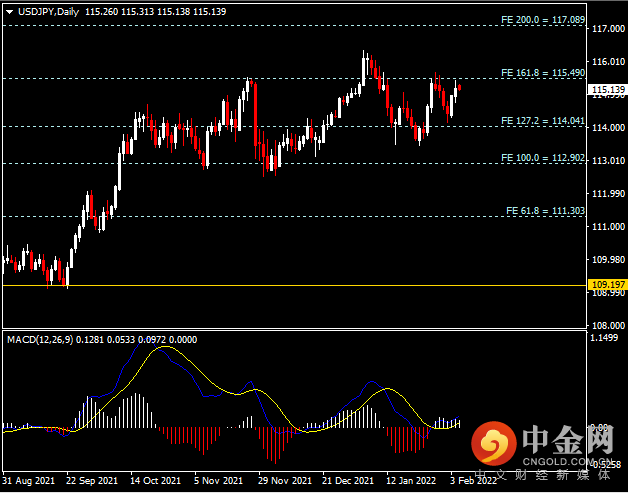The width and height of the screenshot is (628, 493).
Task: Select the FE 61.8 = 111.303 label
Action: click(545, 211)
